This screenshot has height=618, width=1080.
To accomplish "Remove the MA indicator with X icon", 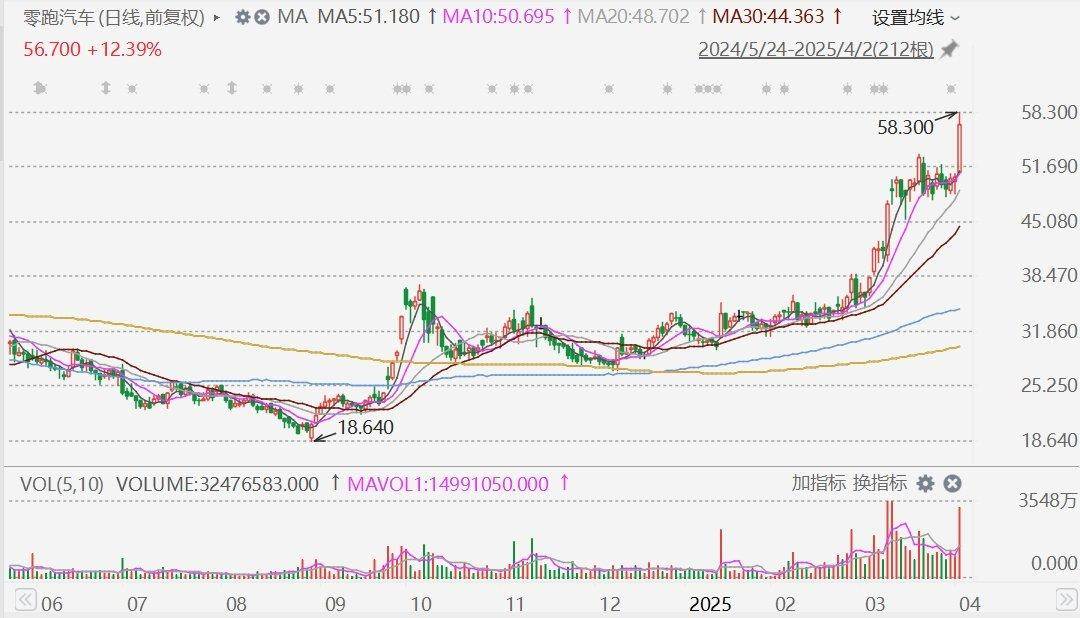I will (262, 17).
